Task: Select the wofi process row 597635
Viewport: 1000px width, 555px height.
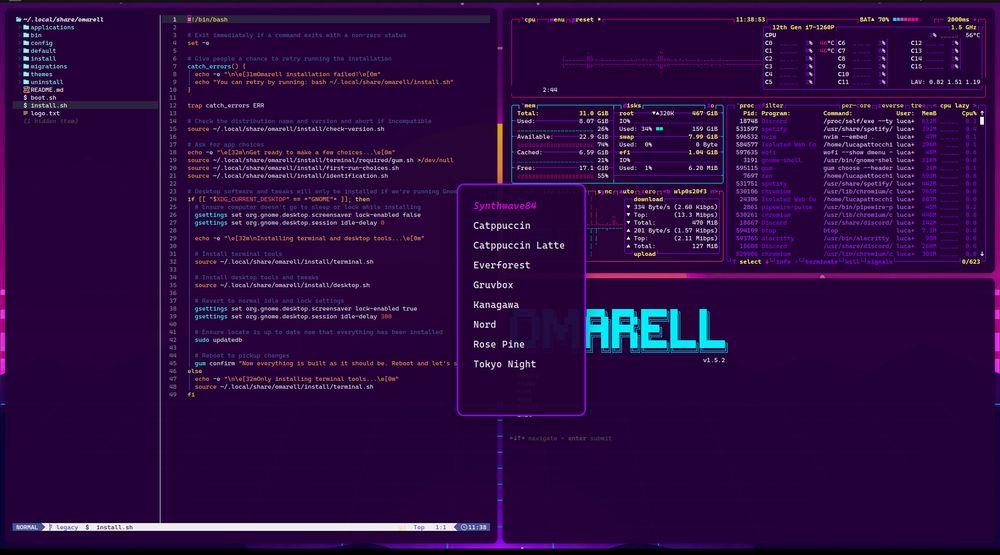Action: (x=858, y=152)
